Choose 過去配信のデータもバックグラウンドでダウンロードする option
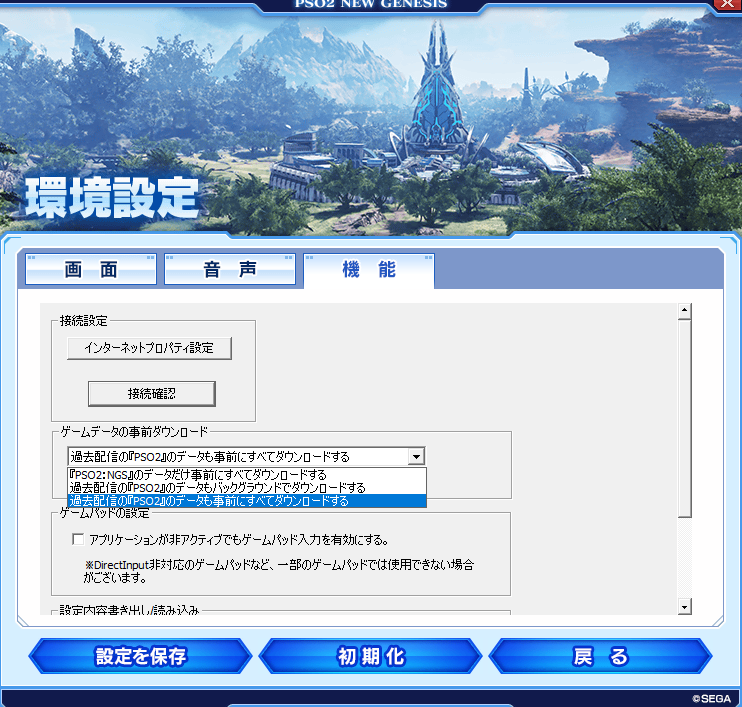 [247, 488]
